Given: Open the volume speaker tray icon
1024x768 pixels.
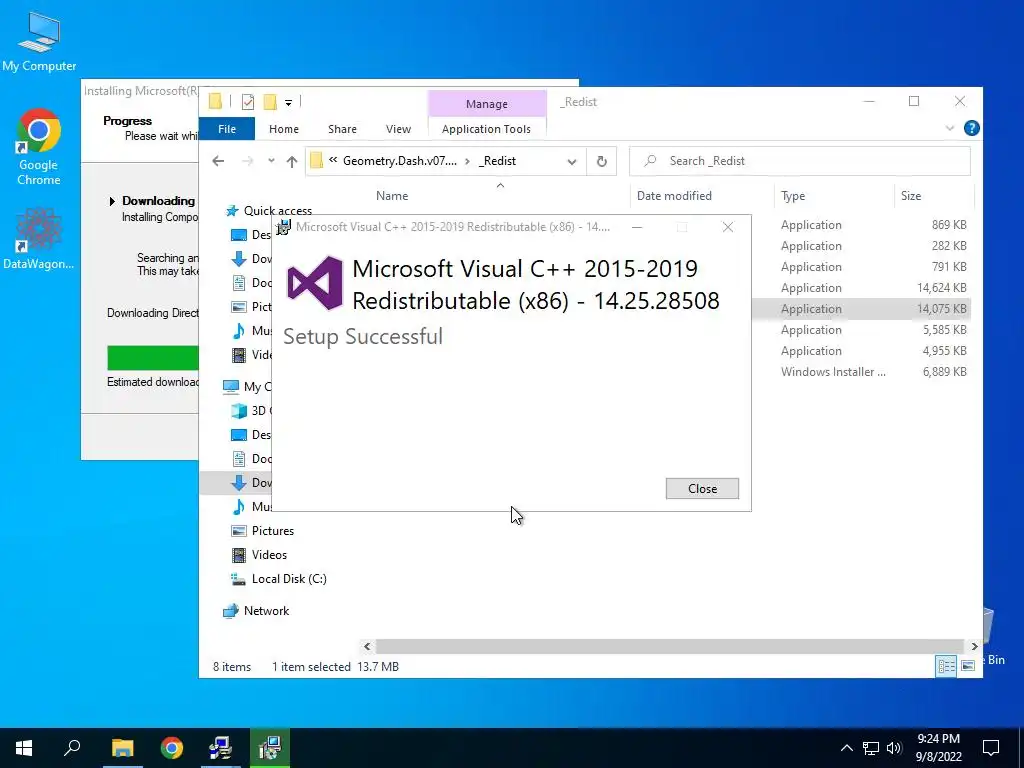Looking at the screenshot, I should coord(894,748).
